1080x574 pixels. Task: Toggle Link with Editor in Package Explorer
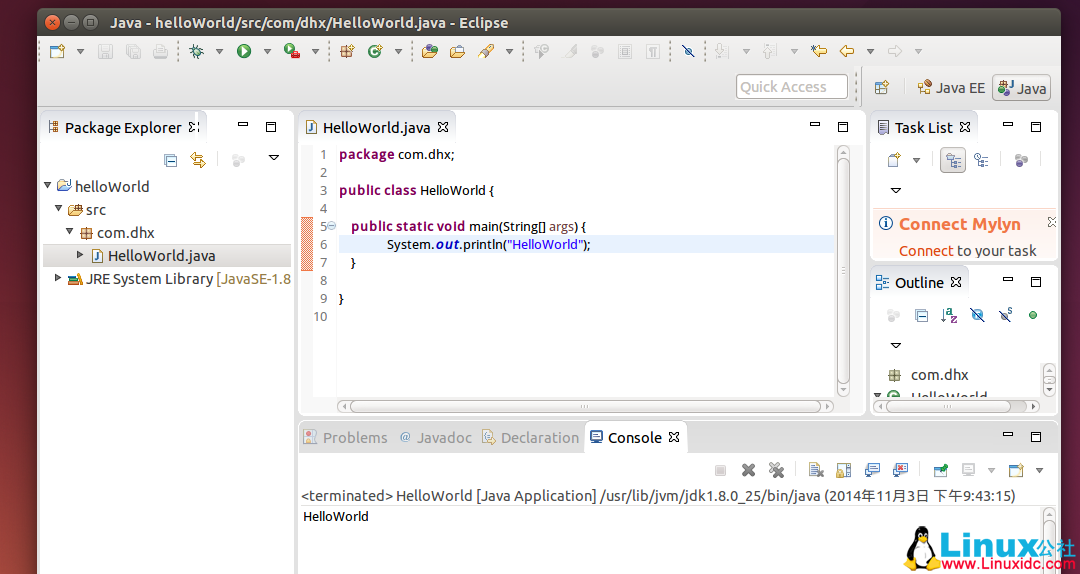tap(198, 161)
